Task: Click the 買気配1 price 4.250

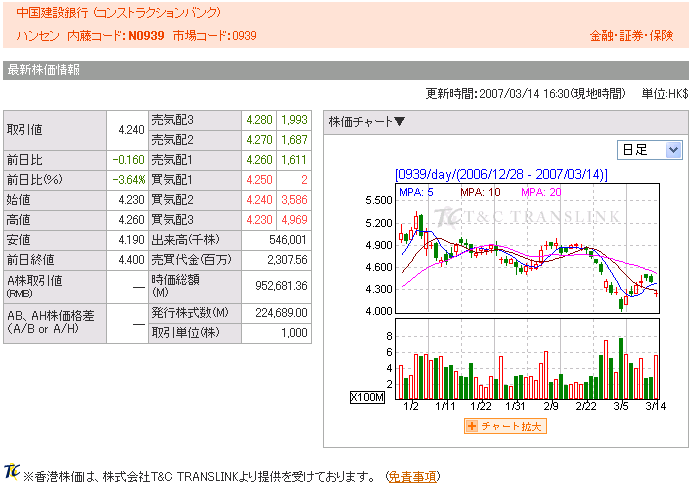Action: tap(259, 180)
